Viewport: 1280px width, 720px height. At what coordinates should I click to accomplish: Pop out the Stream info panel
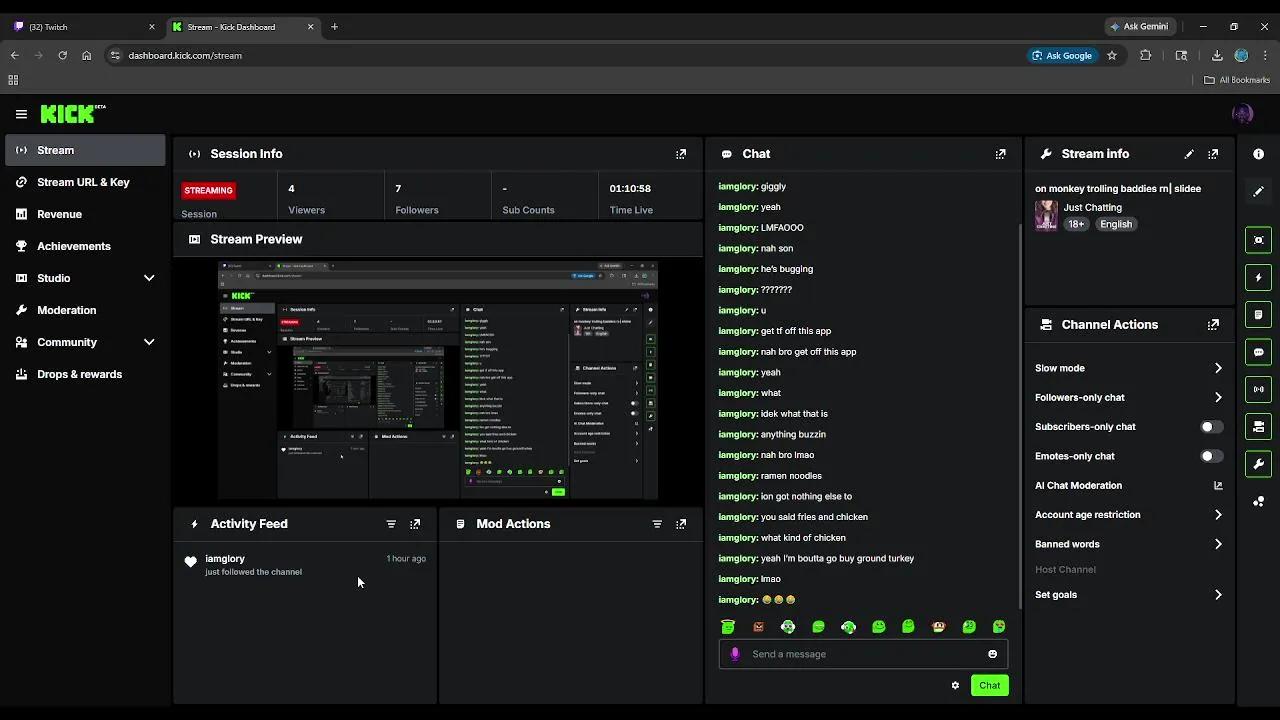1213,154
